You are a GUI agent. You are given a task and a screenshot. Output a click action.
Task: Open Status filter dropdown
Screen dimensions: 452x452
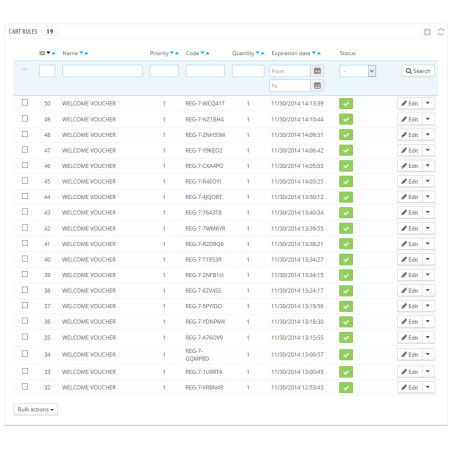pos(358,71)
